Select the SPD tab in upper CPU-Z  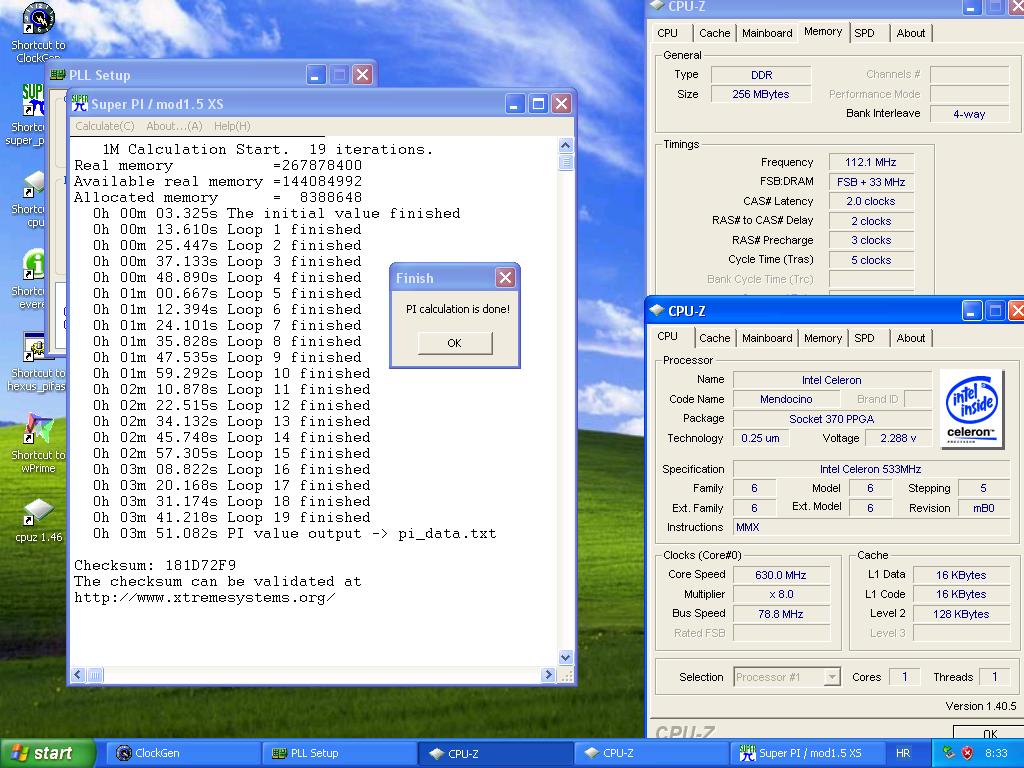tap(864, 33)
